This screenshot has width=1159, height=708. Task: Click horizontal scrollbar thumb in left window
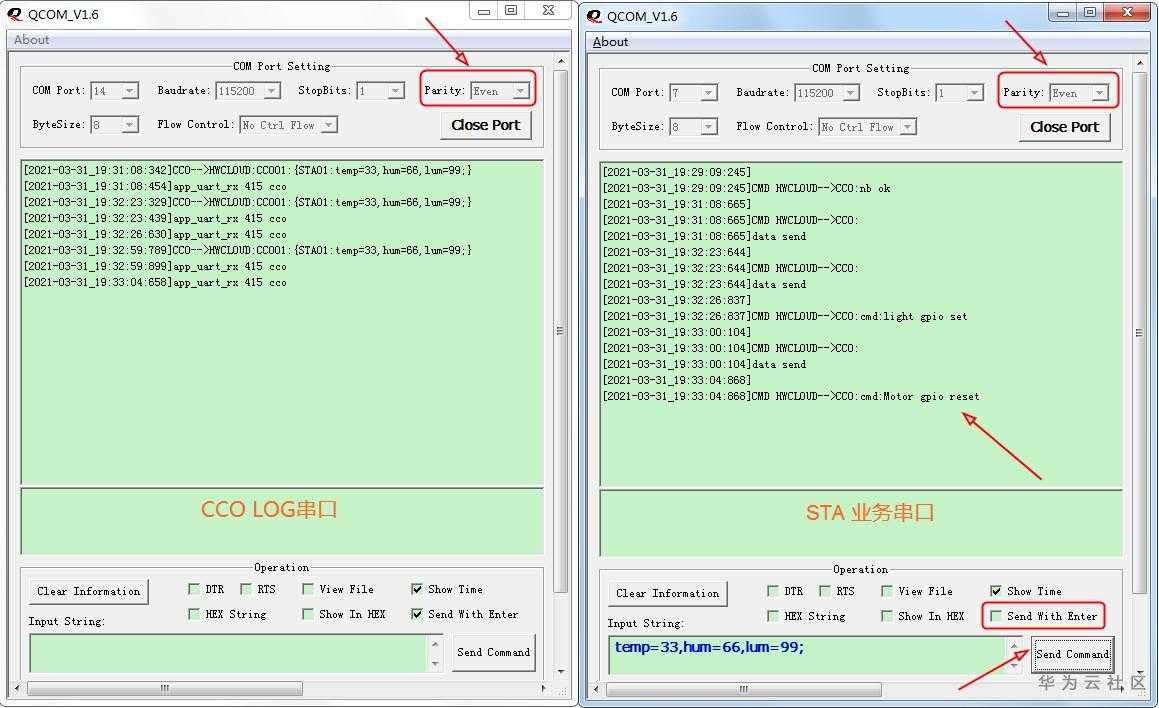point(165,688)
